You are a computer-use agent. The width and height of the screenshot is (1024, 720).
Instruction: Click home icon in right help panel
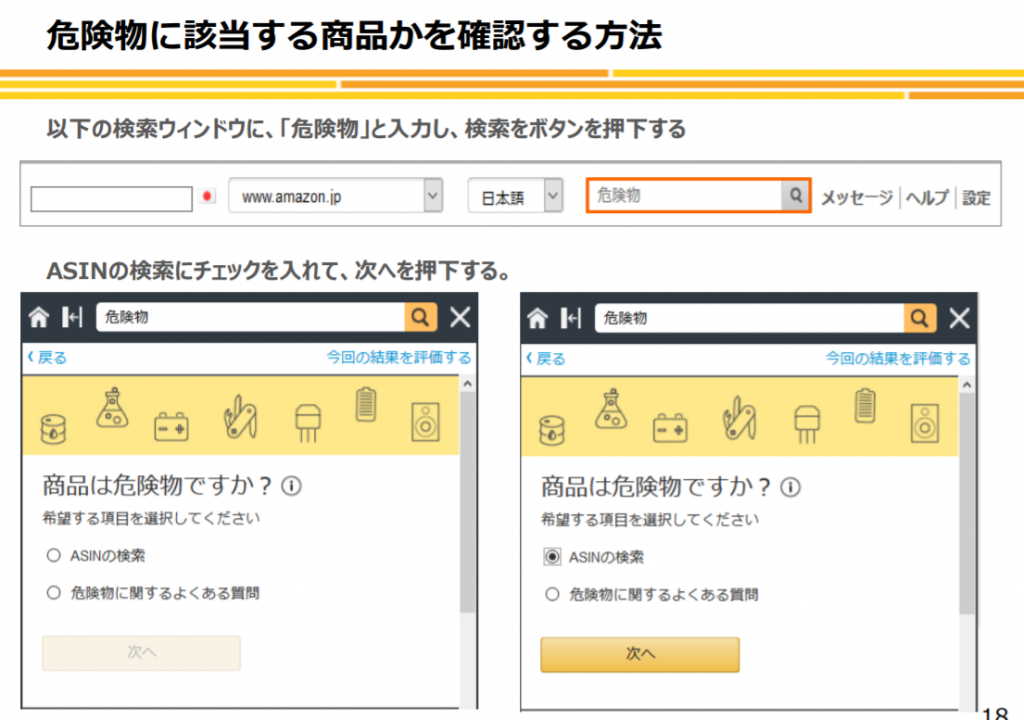(538, 318)
